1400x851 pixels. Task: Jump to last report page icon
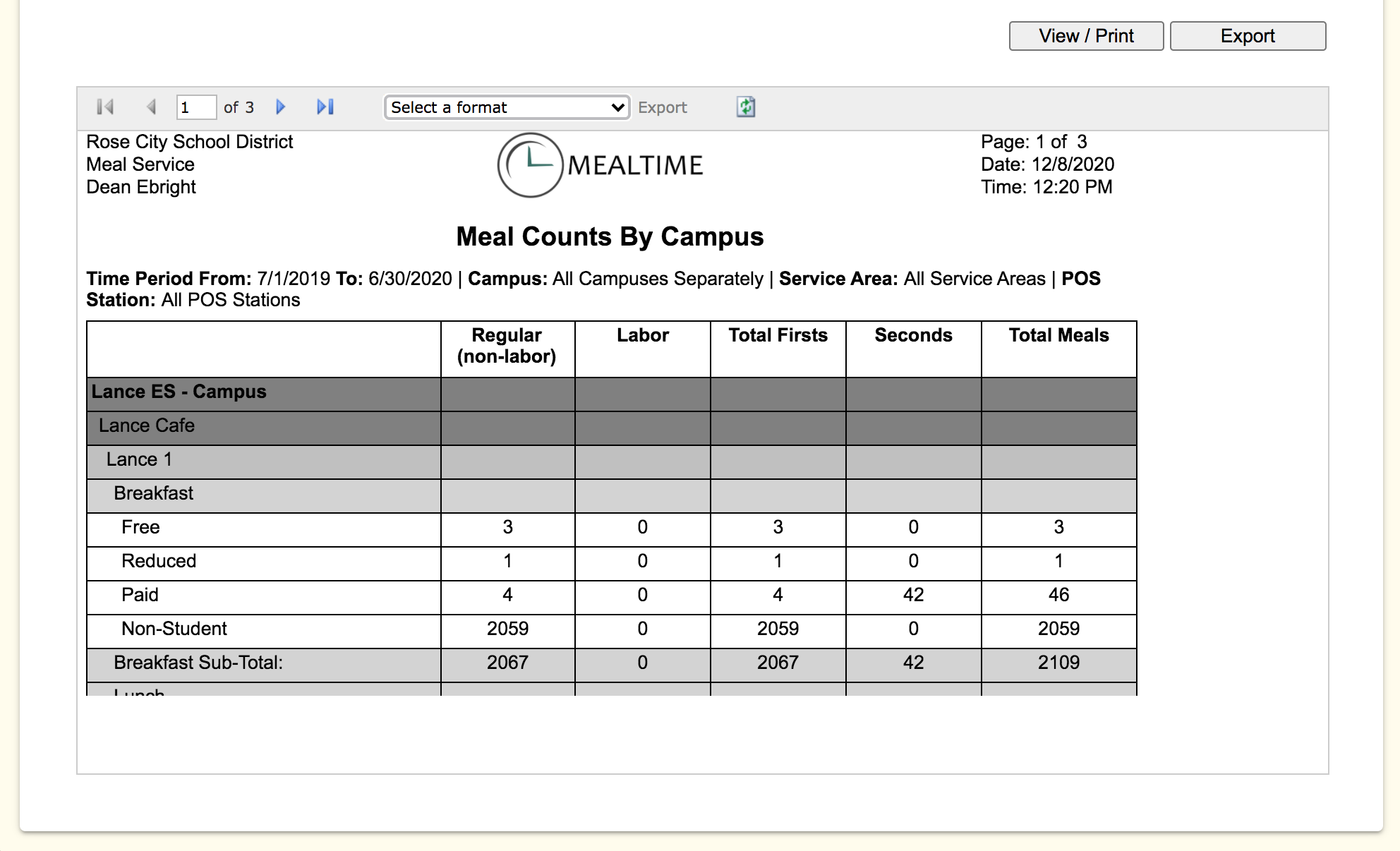click(x=325, y=107)
